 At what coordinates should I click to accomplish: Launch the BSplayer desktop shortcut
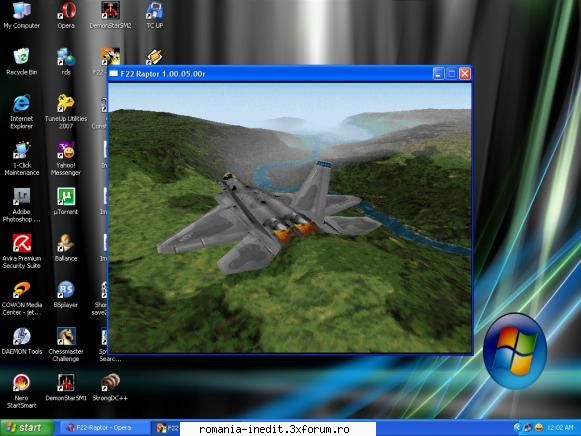click(x=66, y=294)
